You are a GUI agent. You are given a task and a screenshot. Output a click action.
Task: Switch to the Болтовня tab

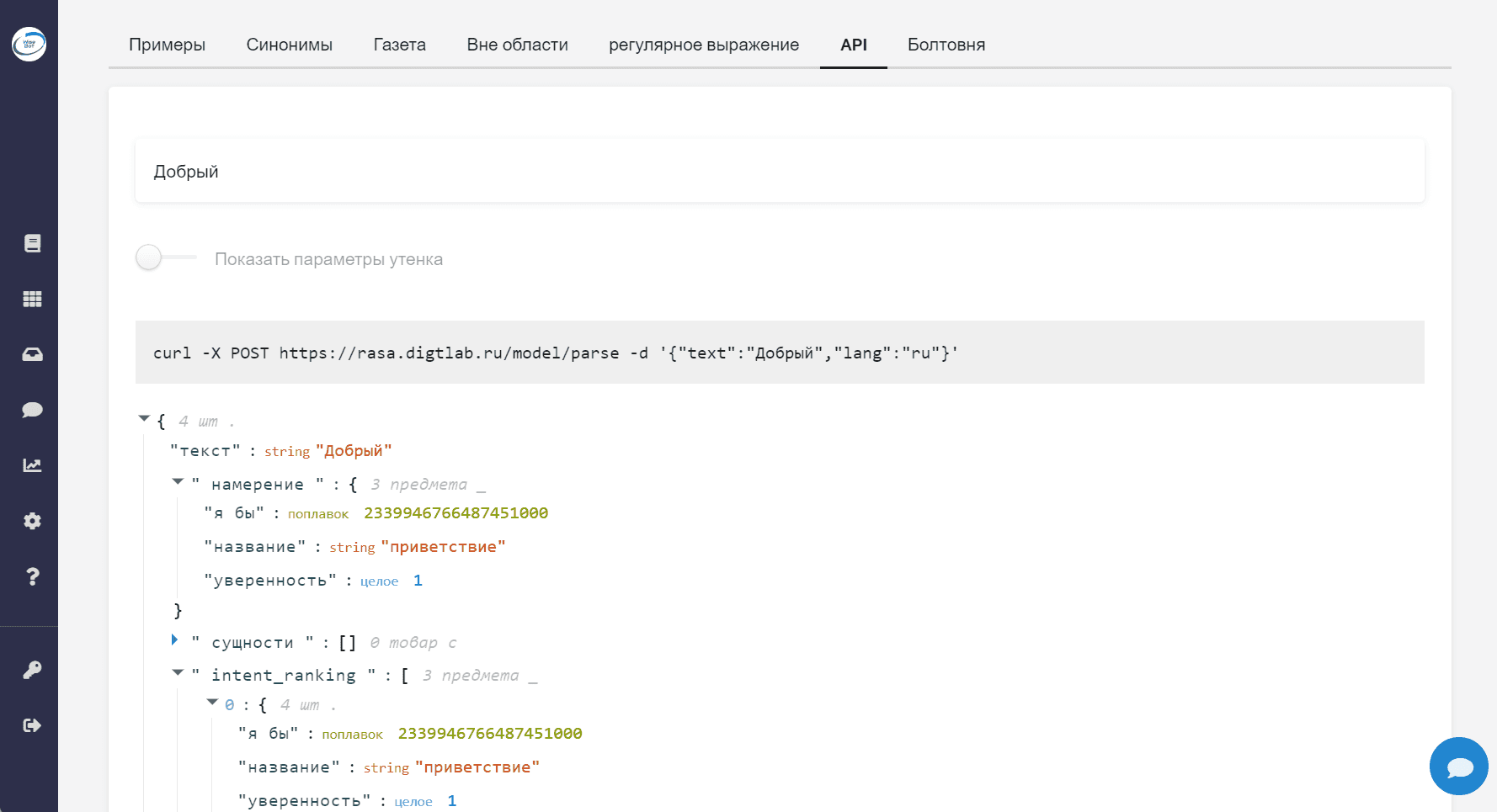pos(946,45)
